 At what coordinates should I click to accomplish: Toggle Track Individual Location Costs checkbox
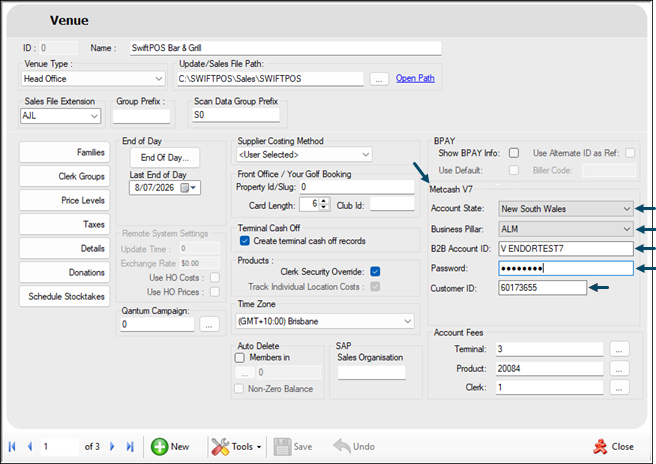tap(375, 287)
